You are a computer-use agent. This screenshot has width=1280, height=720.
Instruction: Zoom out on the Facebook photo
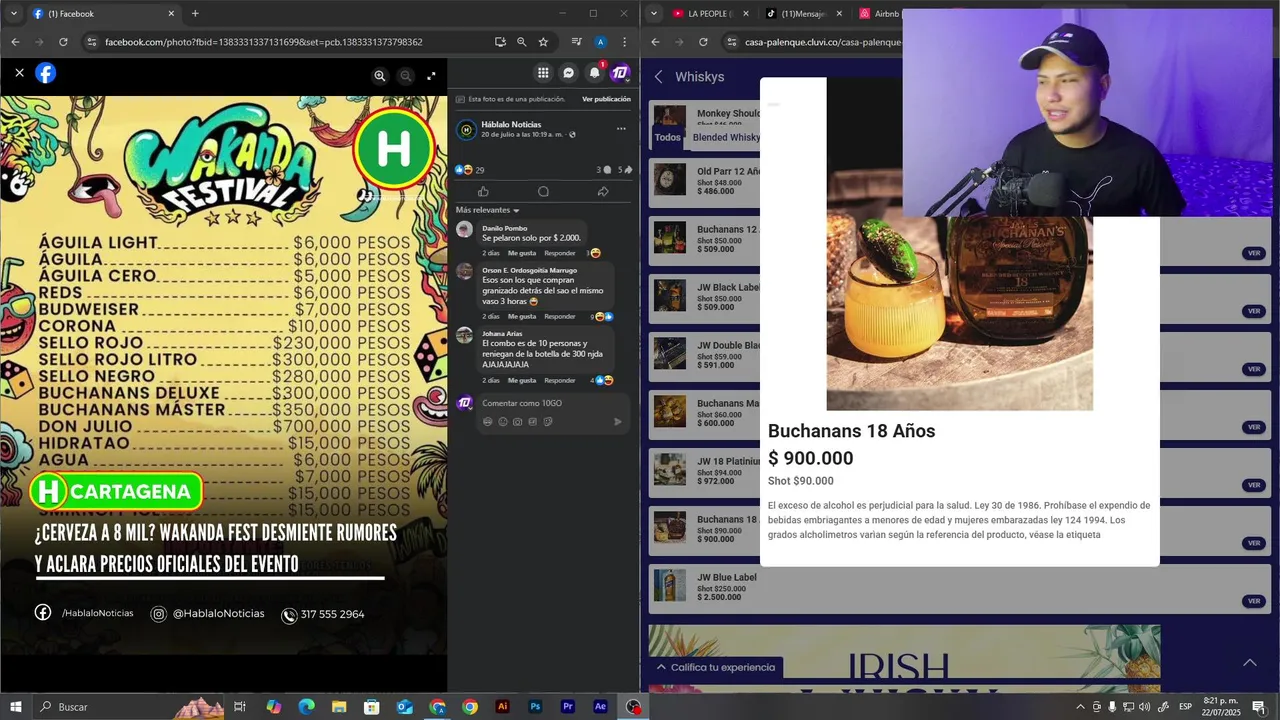click(406, 76)
